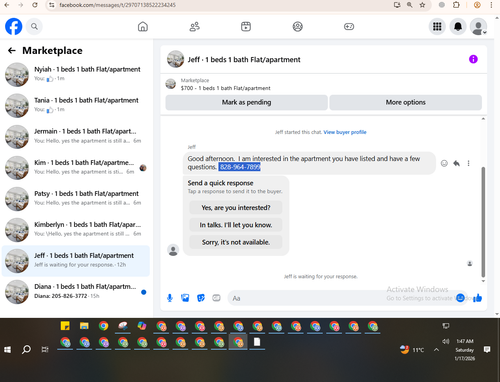Choose a GIF icon
Image resolution: width=500 pixels, height=382 pixels.
point(216,298)
